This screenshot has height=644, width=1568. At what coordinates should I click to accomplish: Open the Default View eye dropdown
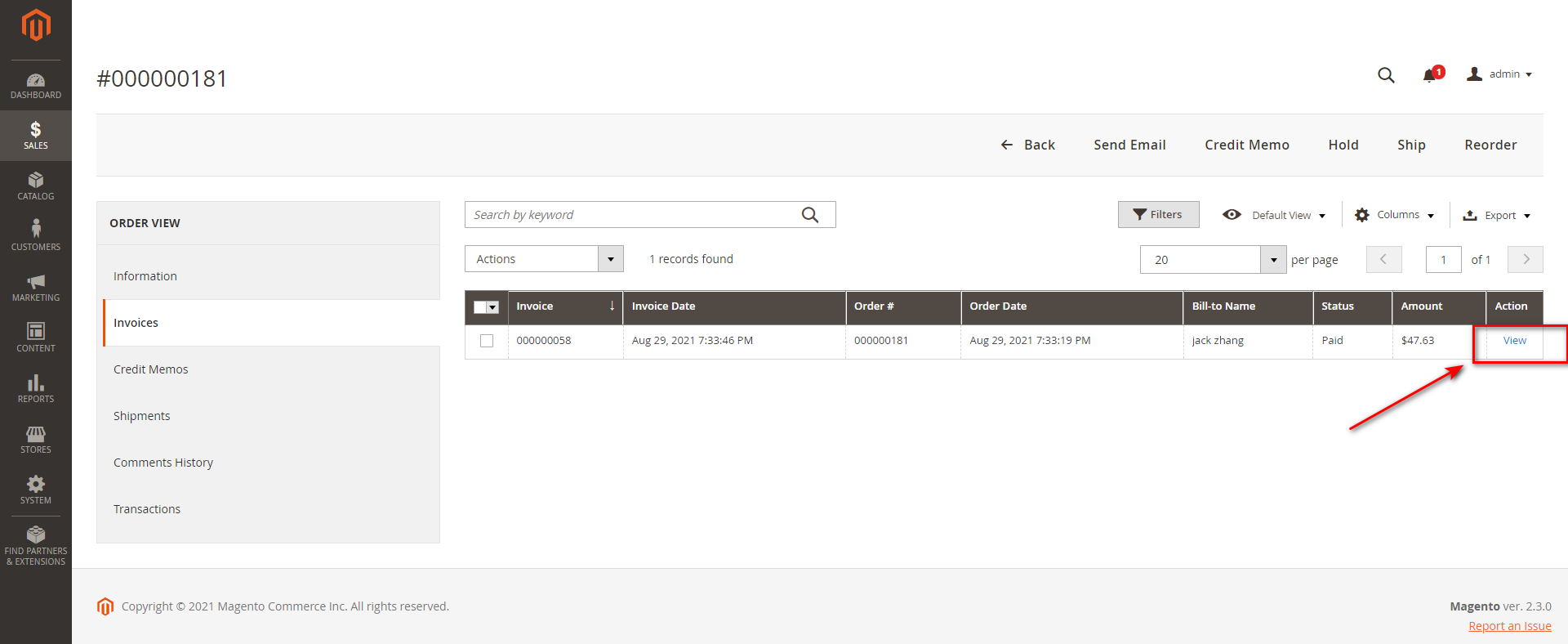[x=1273, y=215]
